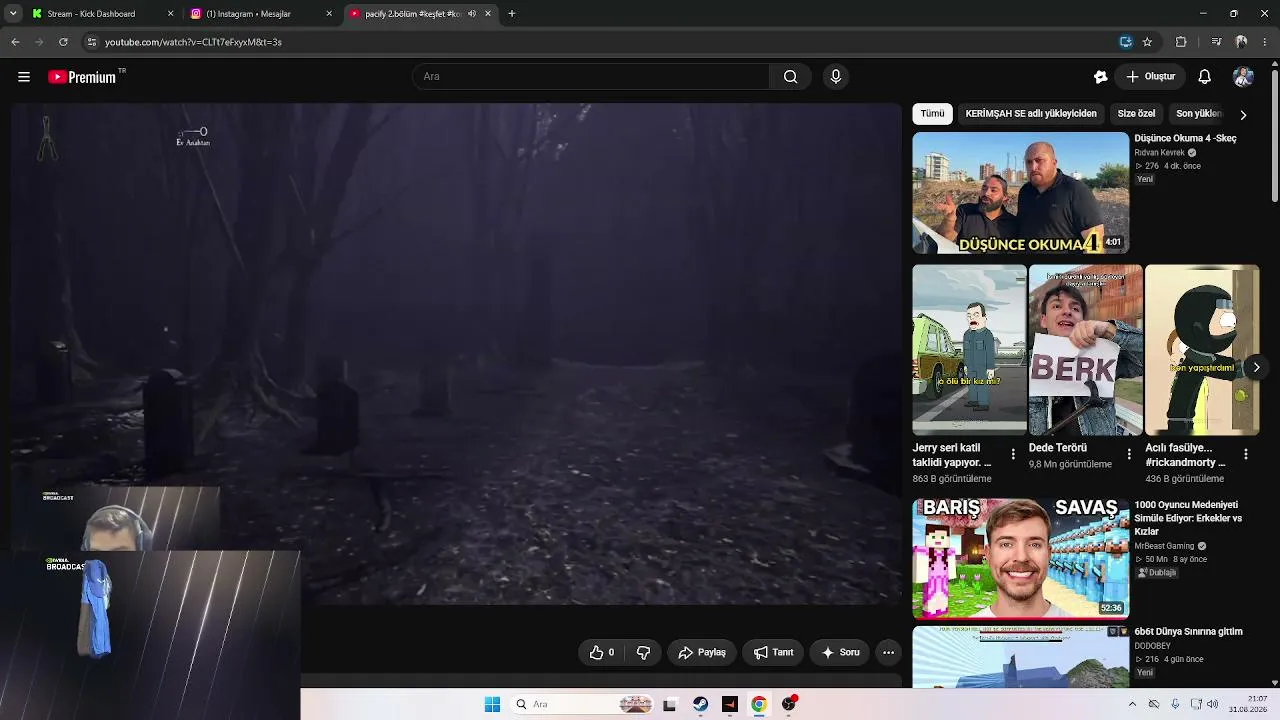Switch to Chrome on the taskbar
This screenshot has height=720, width=1280.
click(759, 704)
